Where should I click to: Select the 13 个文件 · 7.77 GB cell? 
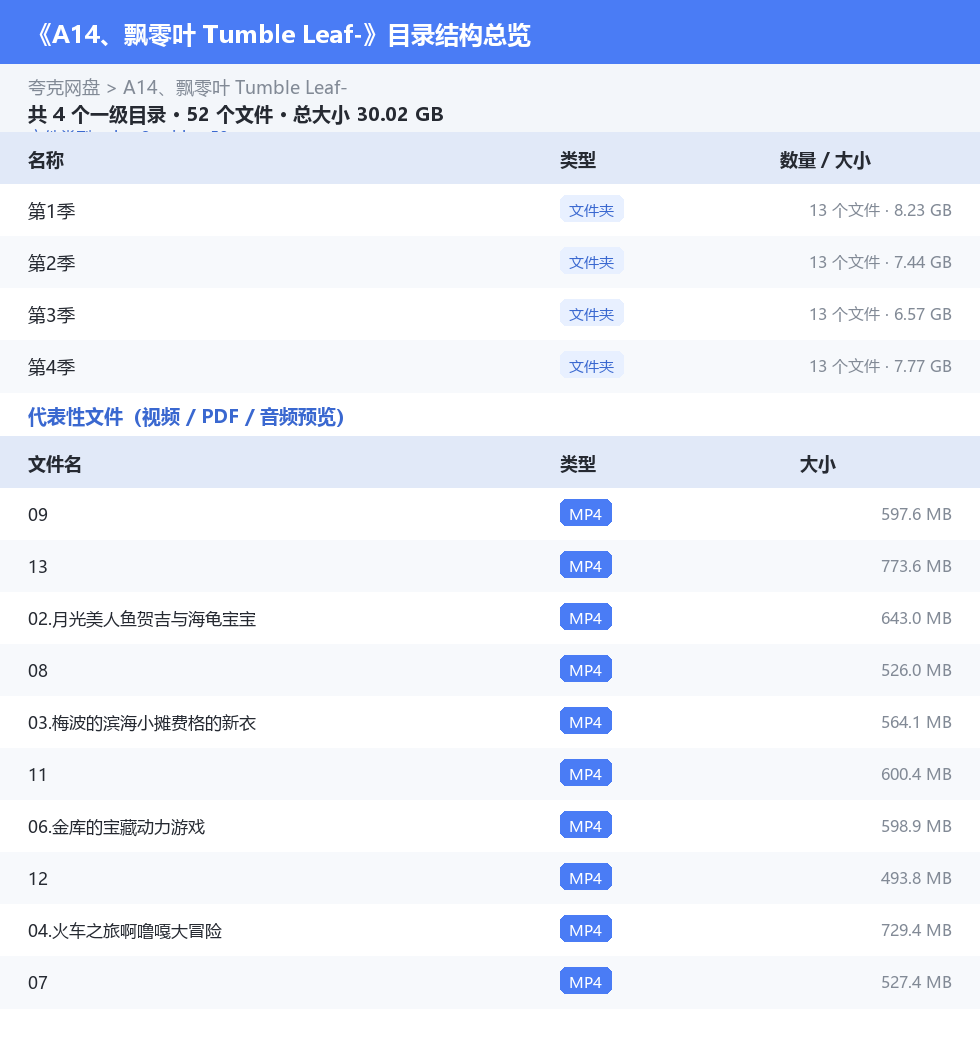tap(880, 366)
